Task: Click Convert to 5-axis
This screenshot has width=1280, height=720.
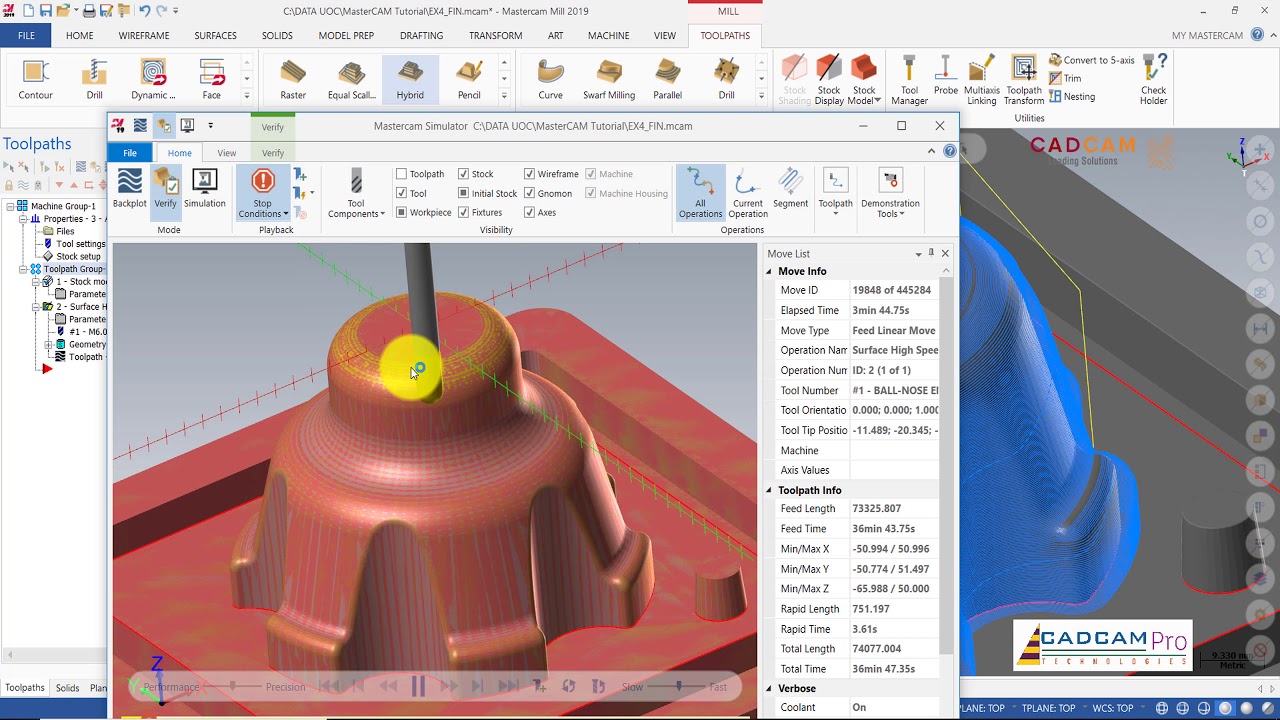Action: pyautogui.click(x=1091, y=60)
